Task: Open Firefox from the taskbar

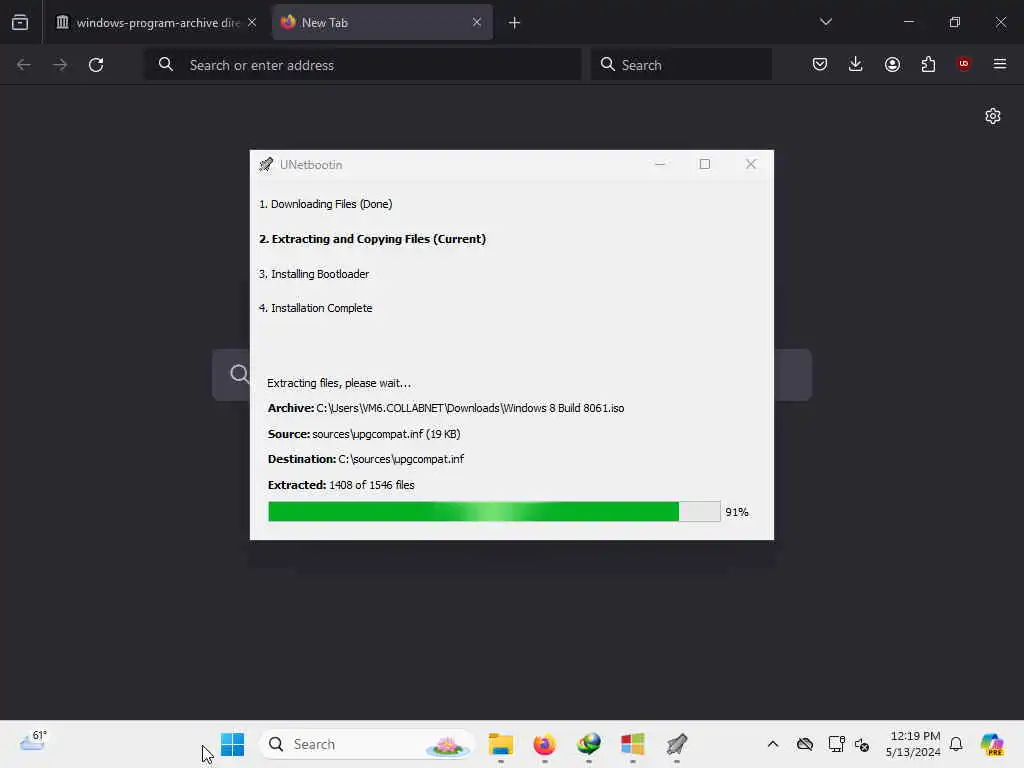Action: tap(545, 744)
